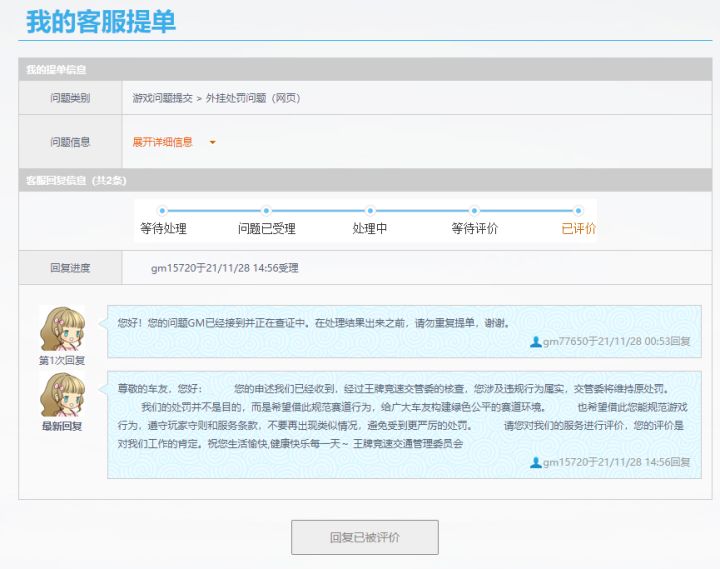This screenshot has width=720, height=569.
Task: Click the 回复已被评价 button
Action: point(365,537)
